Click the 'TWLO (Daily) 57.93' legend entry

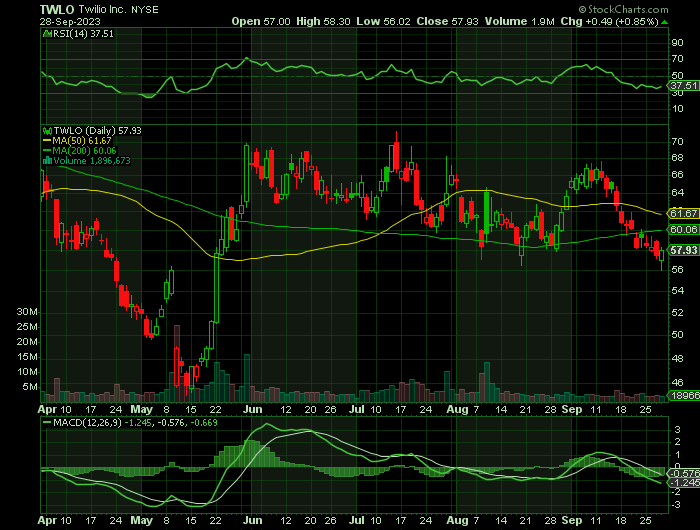click(98, 131)
